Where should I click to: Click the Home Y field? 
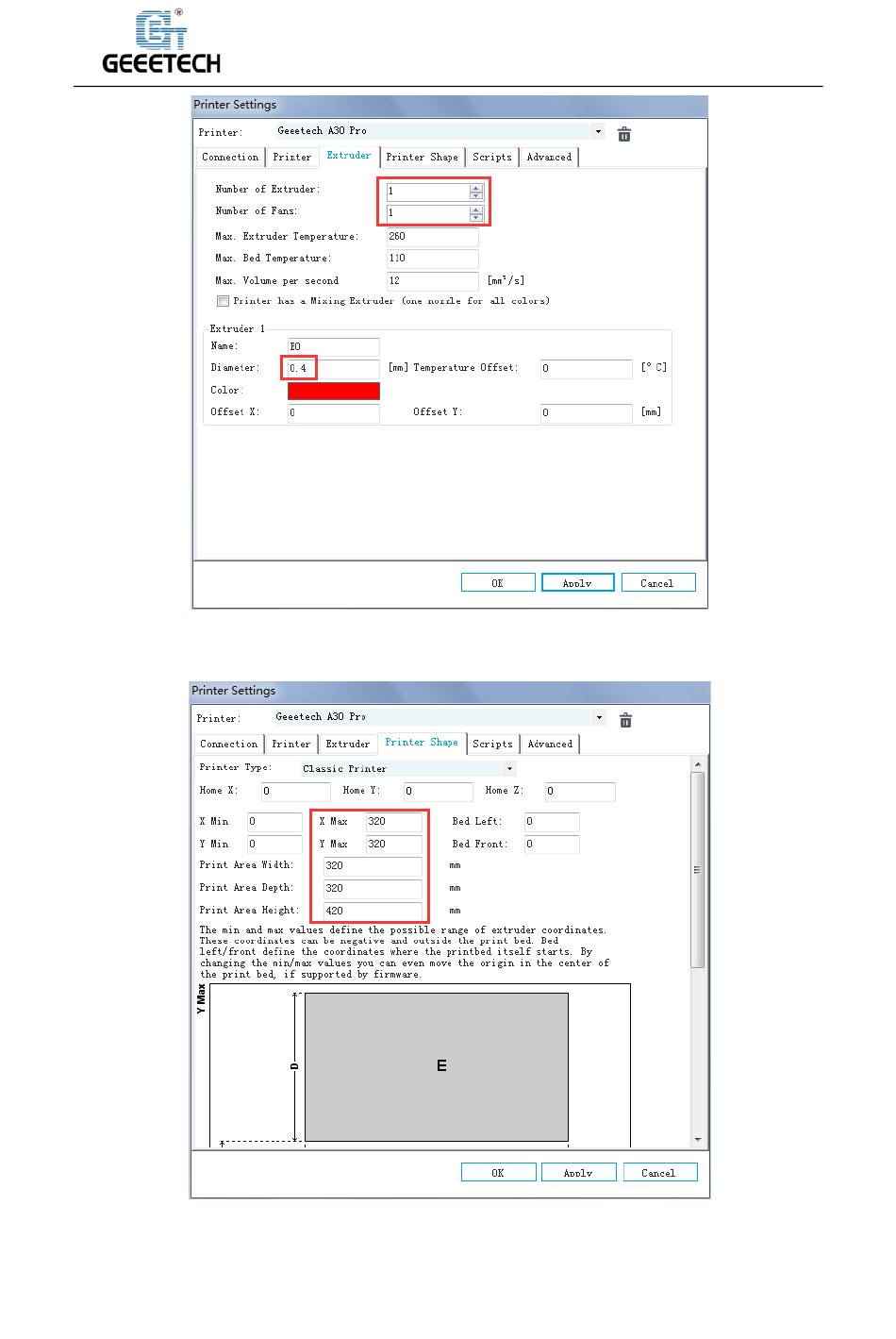(x=439, y=792)
